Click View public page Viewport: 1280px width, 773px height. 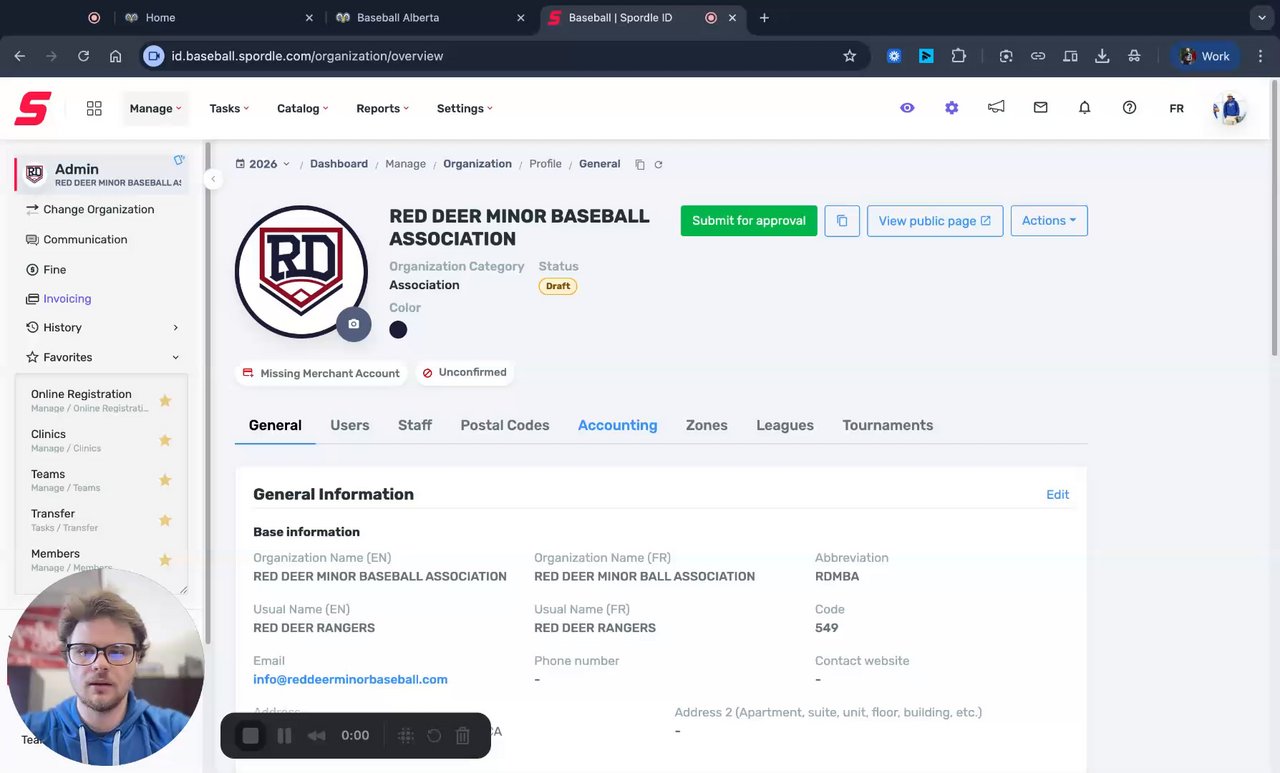pos(935,221)
